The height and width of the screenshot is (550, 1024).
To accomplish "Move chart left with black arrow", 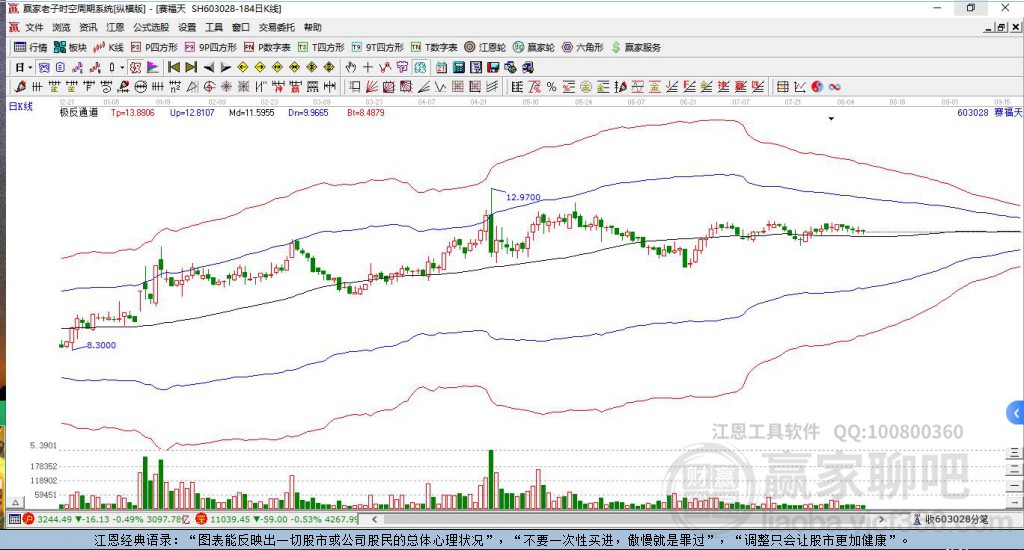I will pos(208,67).
